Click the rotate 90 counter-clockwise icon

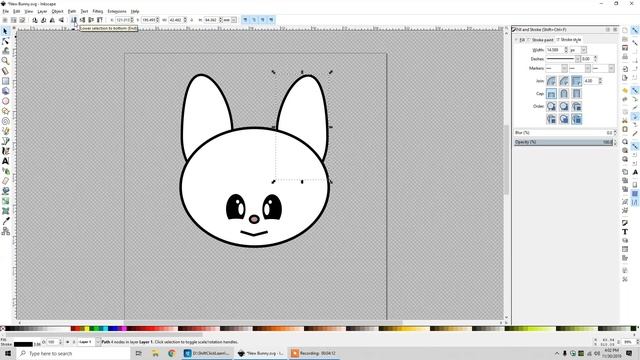click(35, 20)
